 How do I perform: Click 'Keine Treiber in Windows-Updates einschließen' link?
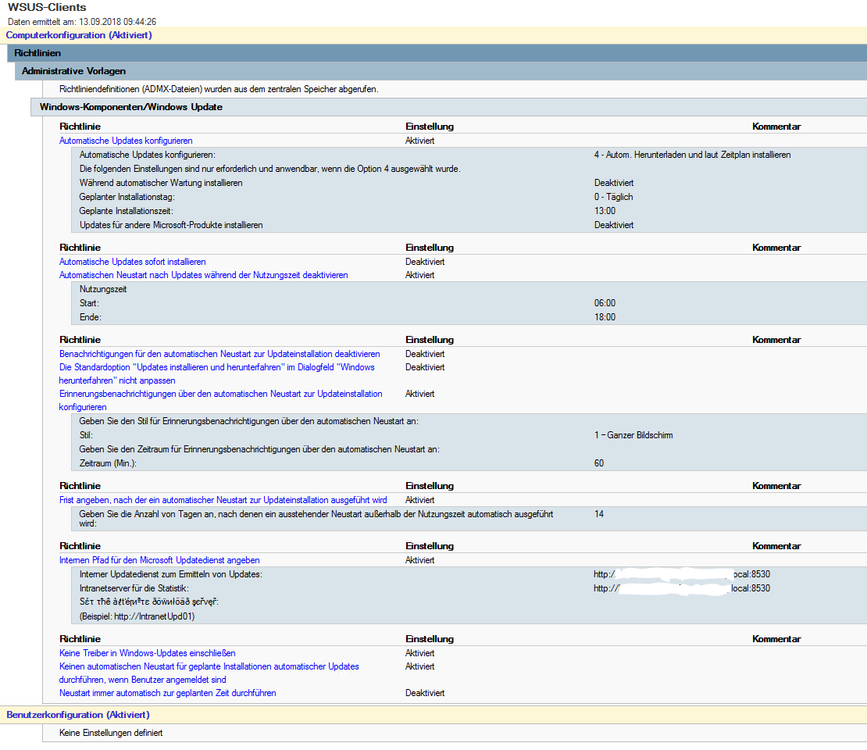pos(146,653)
